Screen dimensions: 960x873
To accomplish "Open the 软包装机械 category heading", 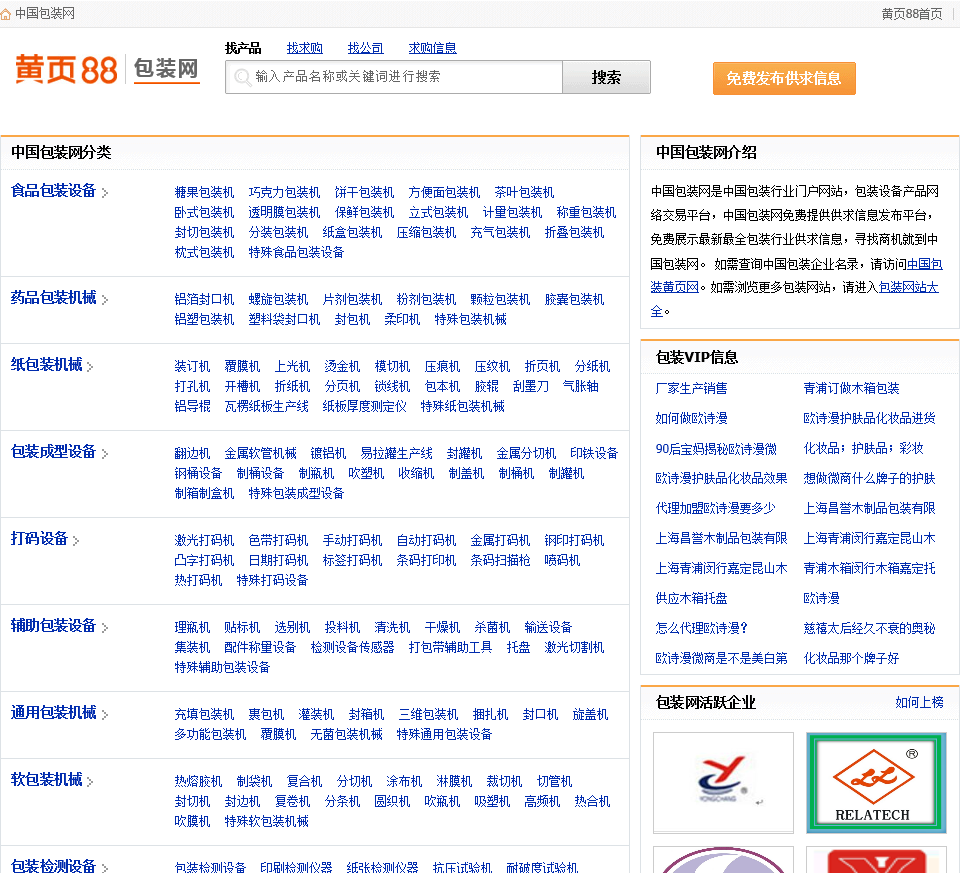I will [x=46, y=780].
